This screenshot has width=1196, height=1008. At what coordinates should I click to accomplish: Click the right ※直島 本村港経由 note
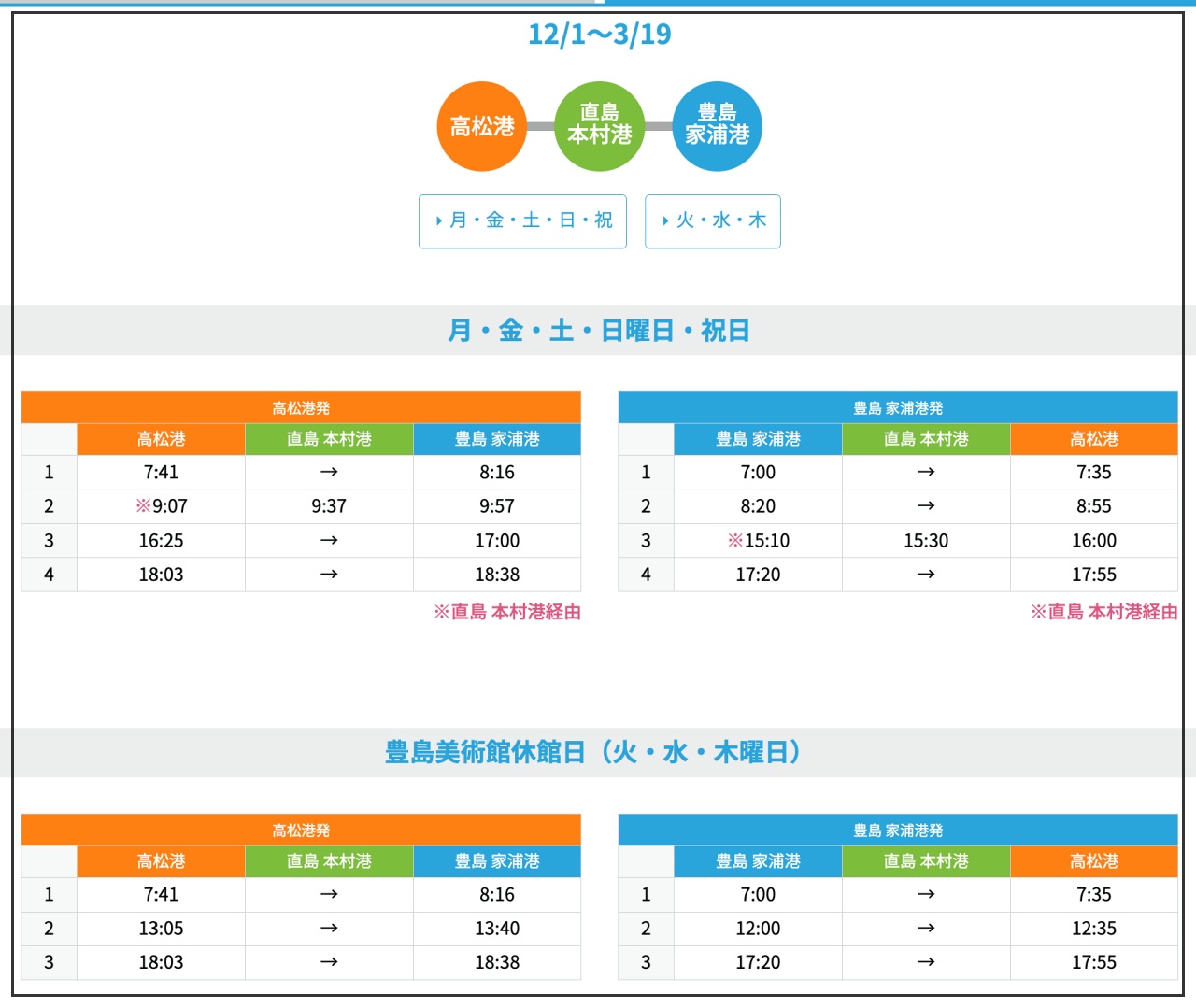tap(1103, 612)
